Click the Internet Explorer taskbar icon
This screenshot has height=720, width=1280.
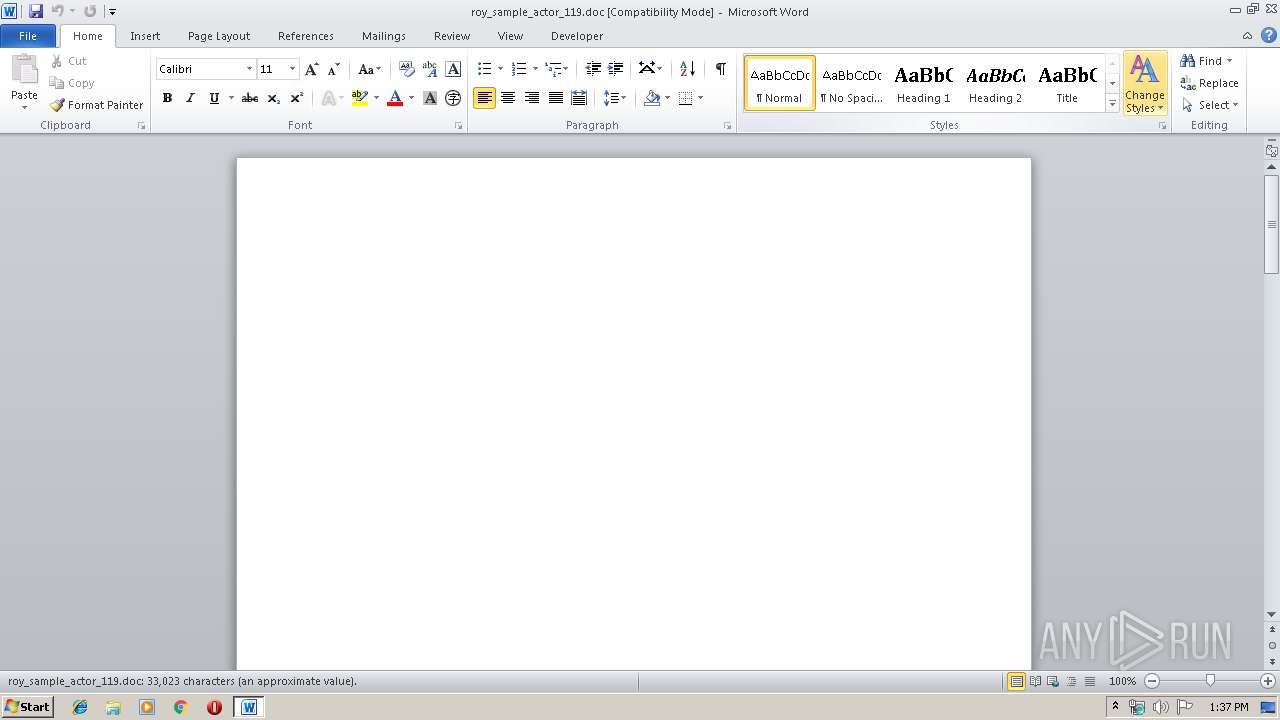(80, 707)
